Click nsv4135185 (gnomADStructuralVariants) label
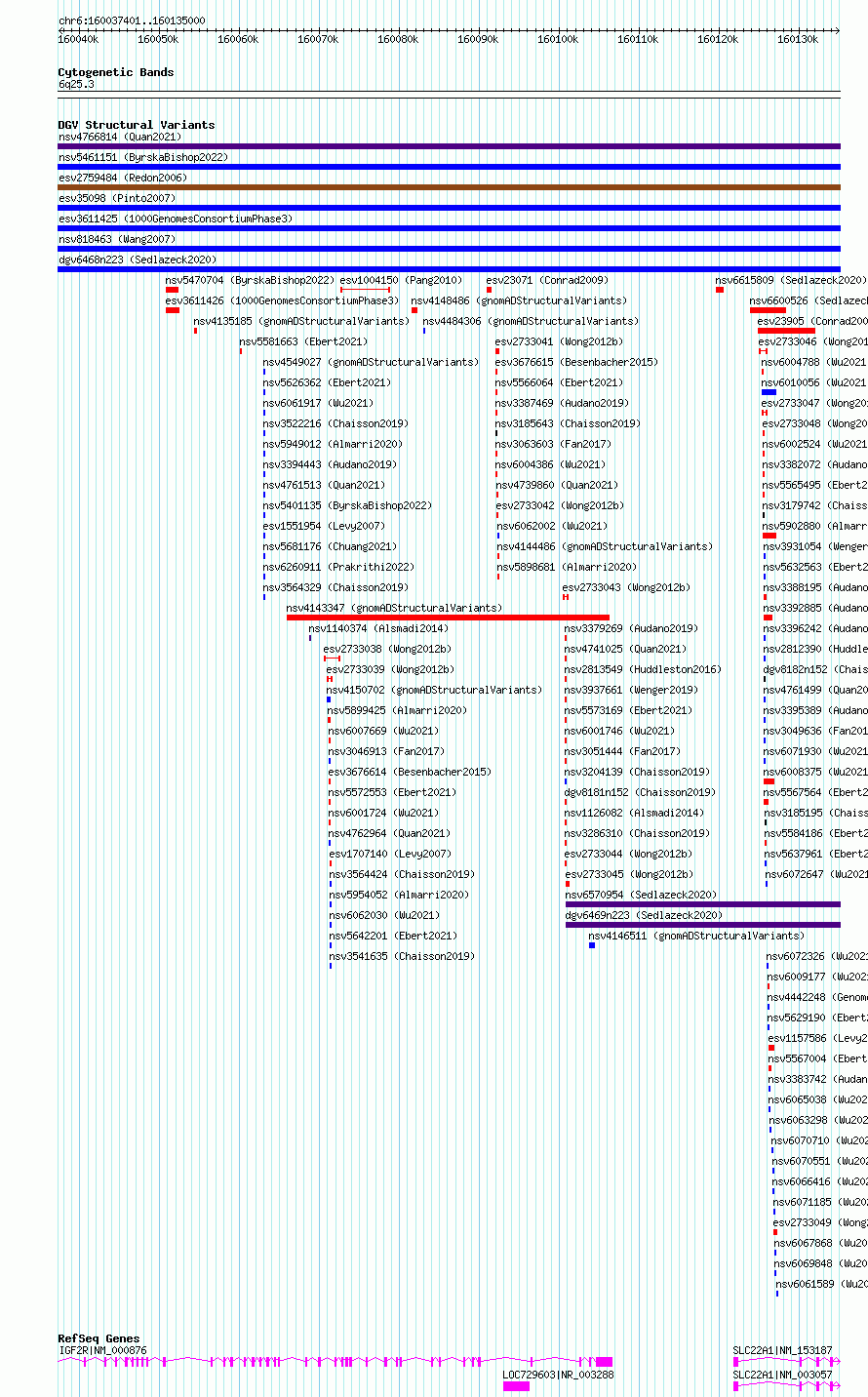 coord(301,321)
